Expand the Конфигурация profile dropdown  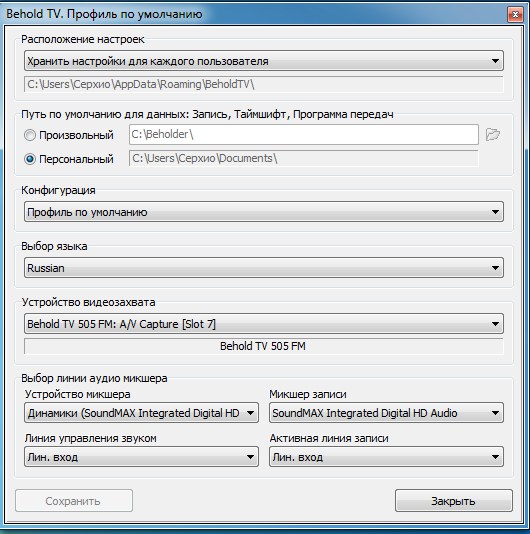pos(264,212)
